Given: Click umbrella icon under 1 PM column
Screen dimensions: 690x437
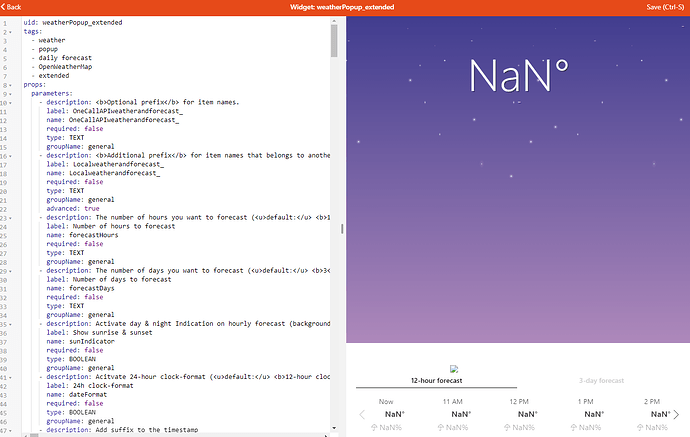Looking at the screenshot, I should pos(573,427).
